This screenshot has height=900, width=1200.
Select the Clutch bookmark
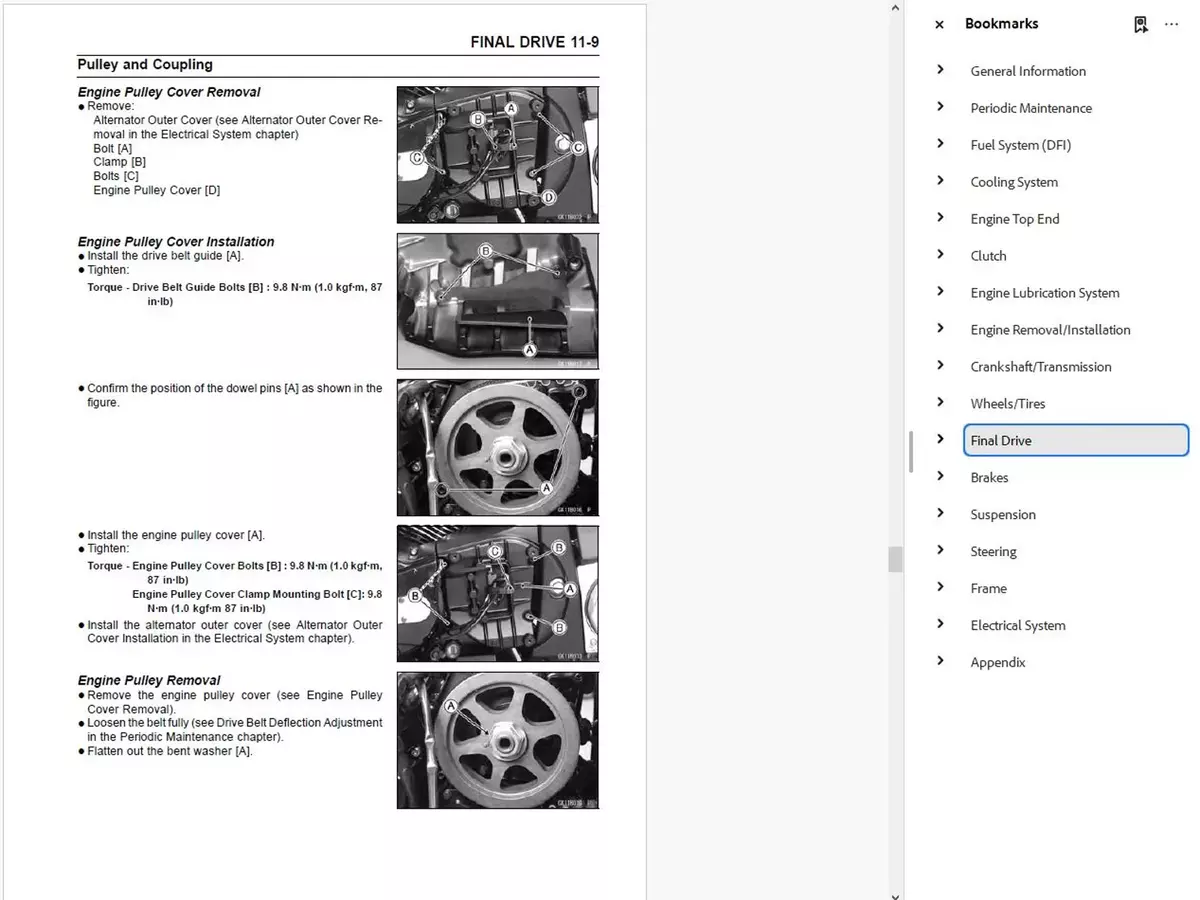click(x=988, y=256)
